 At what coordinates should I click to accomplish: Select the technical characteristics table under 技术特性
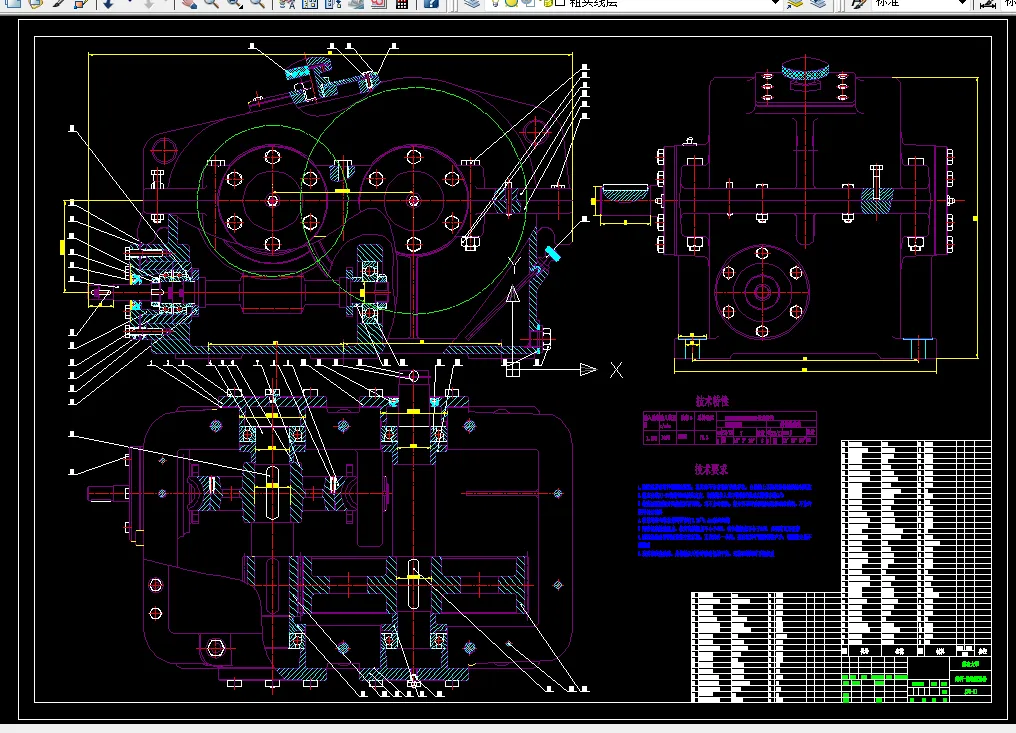[x=730, y=428]
